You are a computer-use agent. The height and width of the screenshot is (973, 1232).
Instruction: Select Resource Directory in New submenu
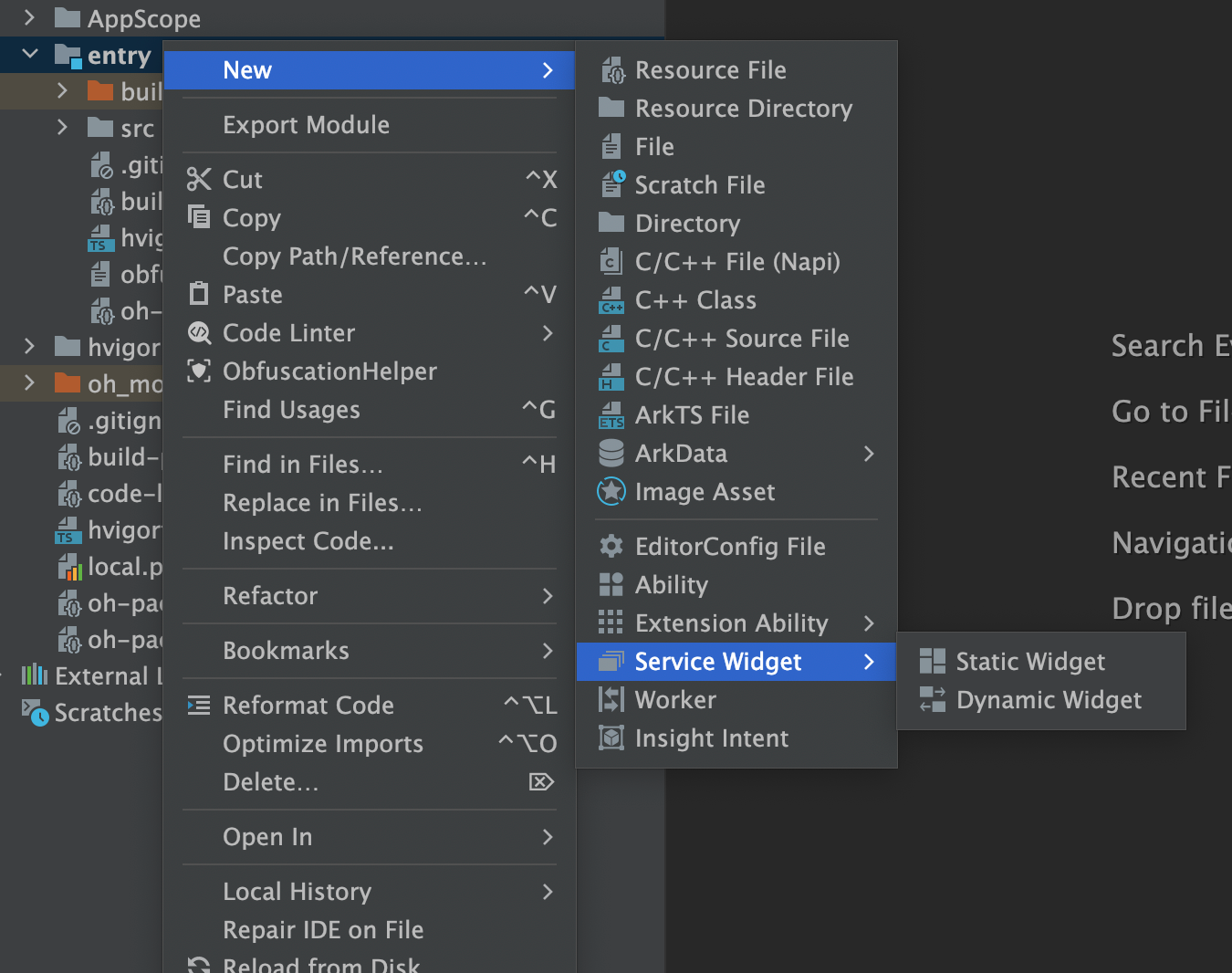click(743, 109)
